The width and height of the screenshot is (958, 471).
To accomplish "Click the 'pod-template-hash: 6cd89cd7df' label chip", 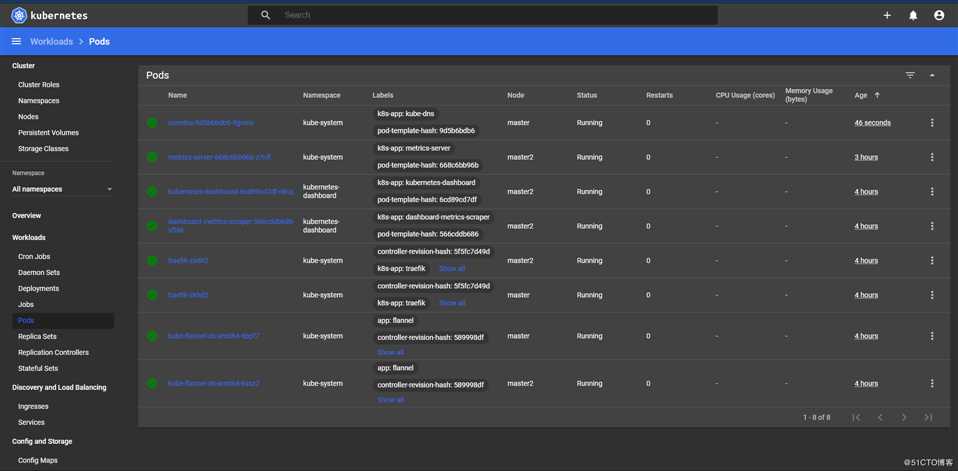I will (427, 200).
